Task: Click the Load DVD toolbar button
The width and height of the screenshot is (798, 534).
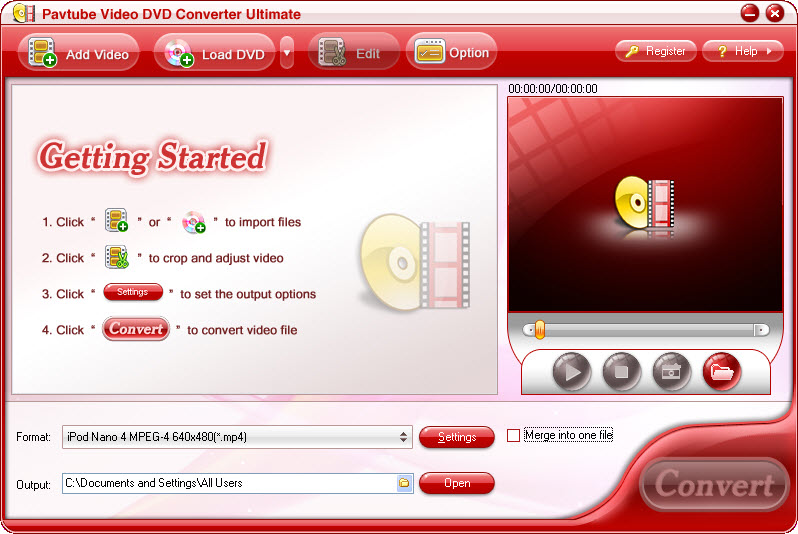Action: [x=214, y=52]
